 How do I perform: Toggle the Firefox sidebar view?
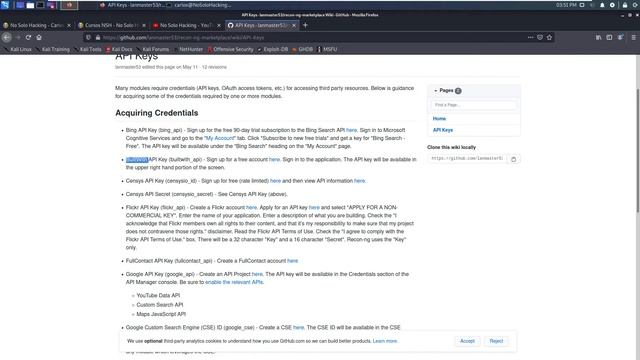click(609, 37)
